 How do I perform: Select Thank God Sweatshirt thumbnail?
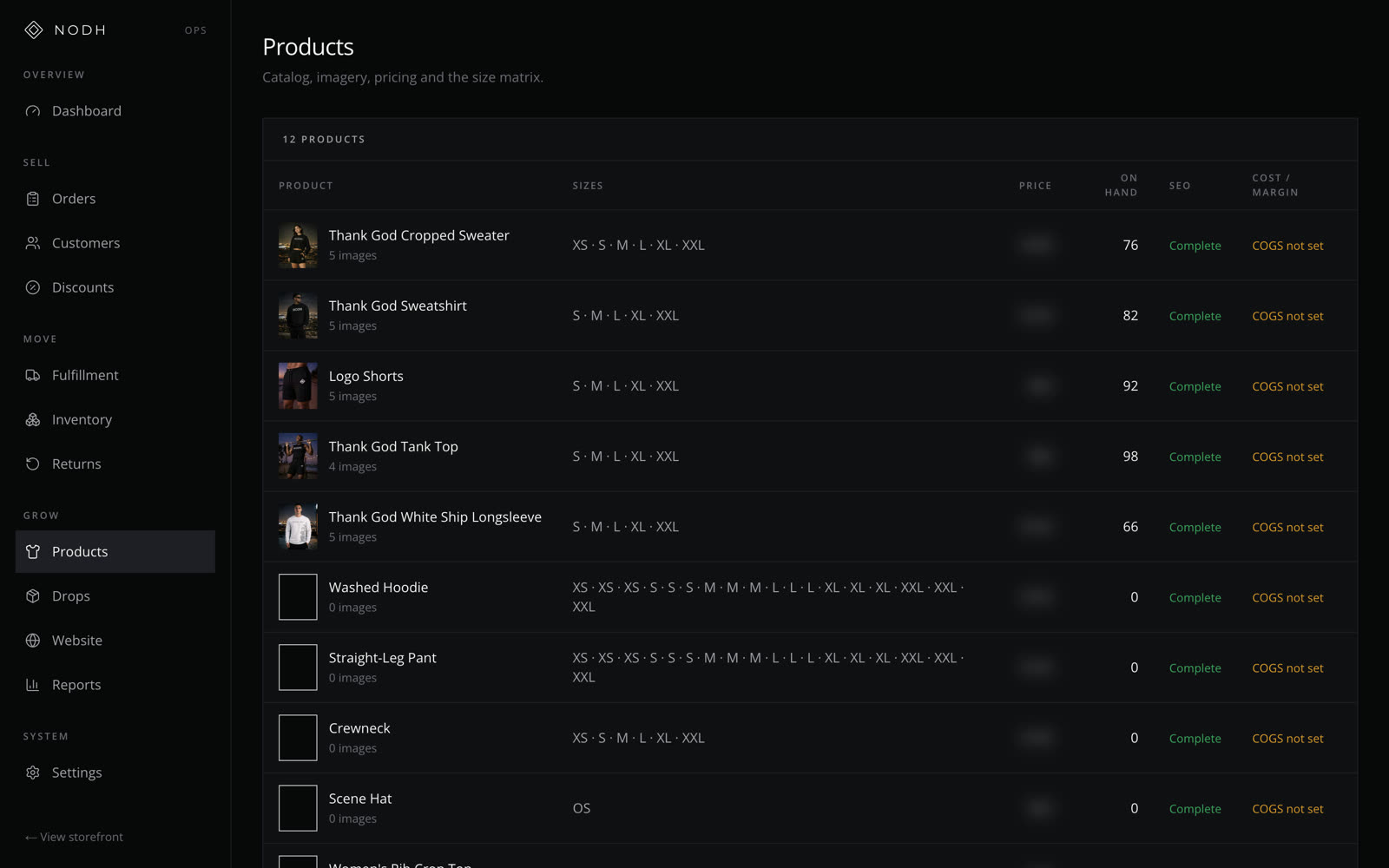pos(298,315)
